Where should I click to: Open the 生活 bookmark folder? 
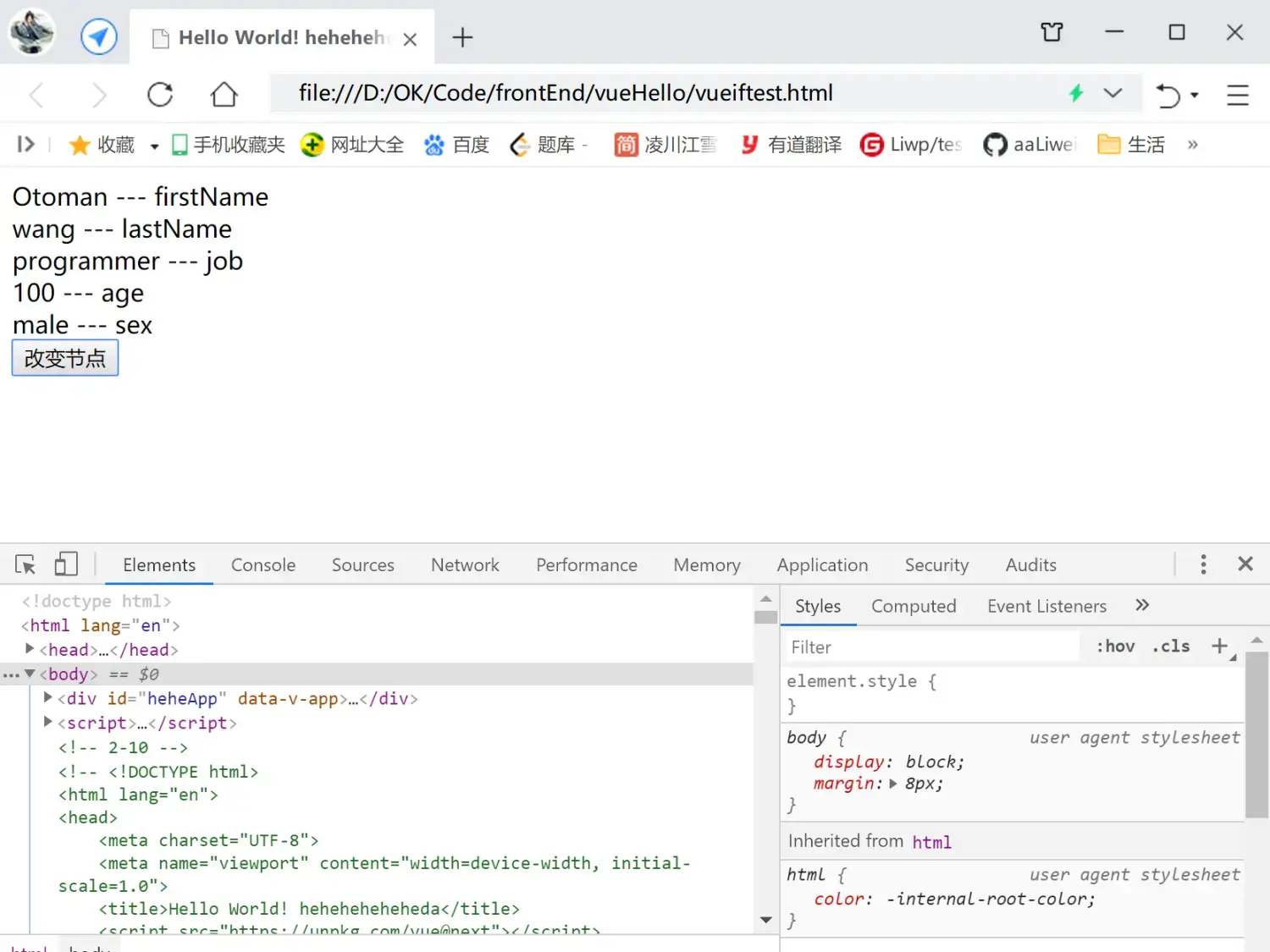1131,145
